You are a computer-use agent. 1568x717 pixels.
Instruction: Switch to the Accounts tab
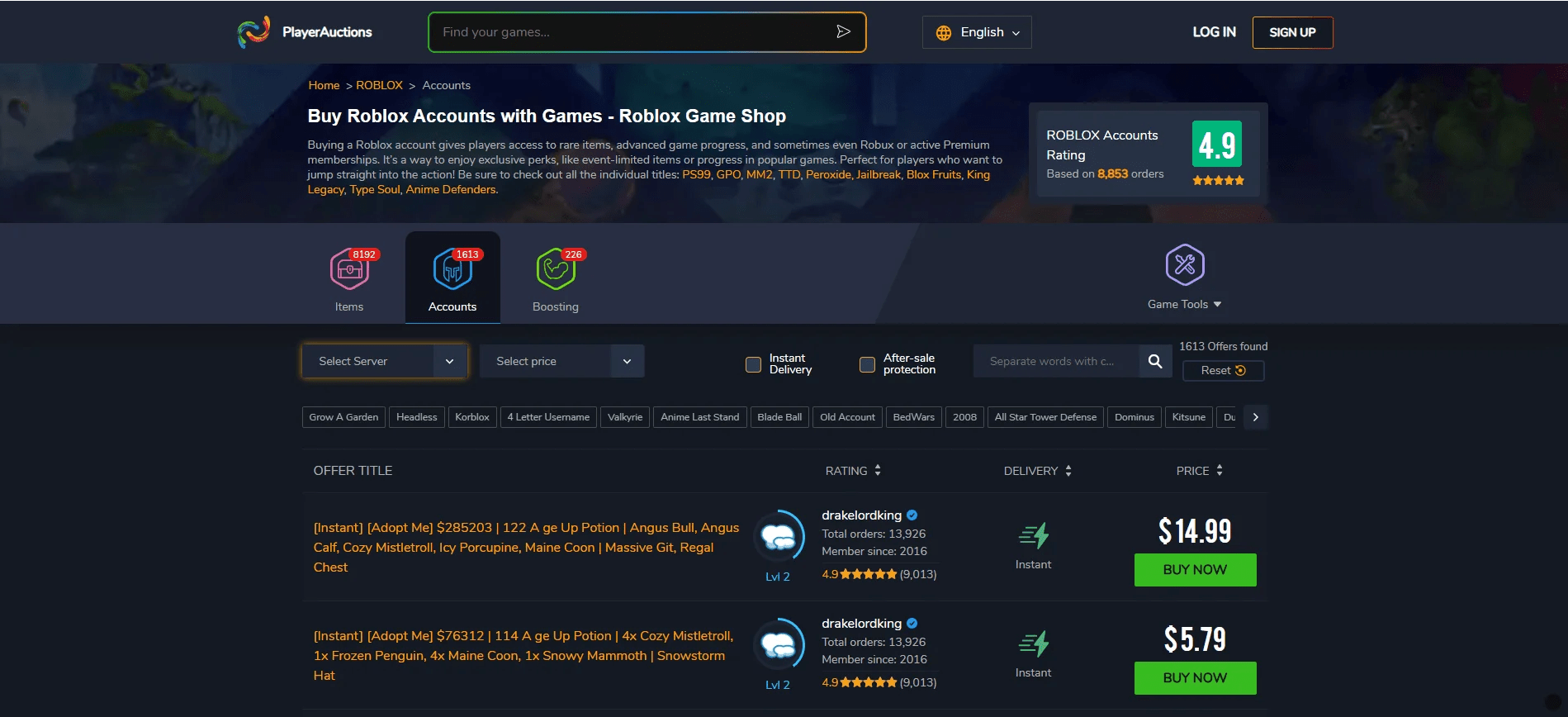pos(452,278)
